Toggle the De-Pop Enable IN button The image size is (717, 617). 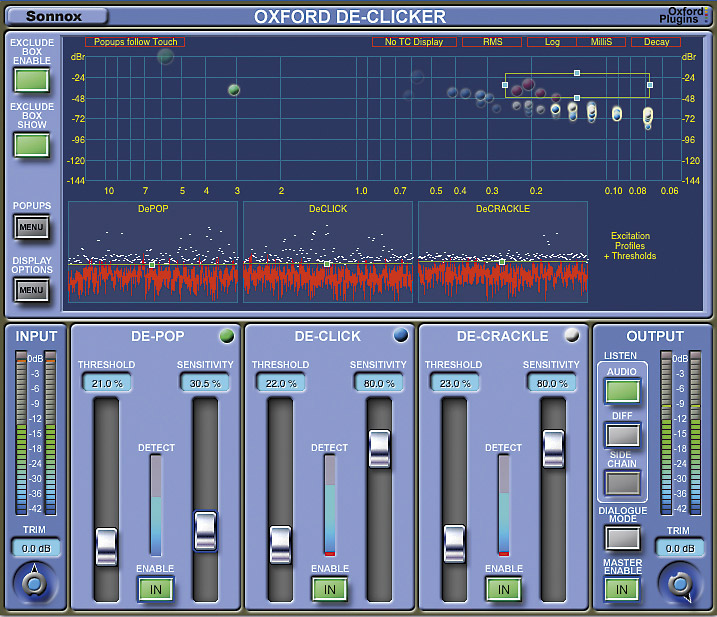[x=155, y=590]
